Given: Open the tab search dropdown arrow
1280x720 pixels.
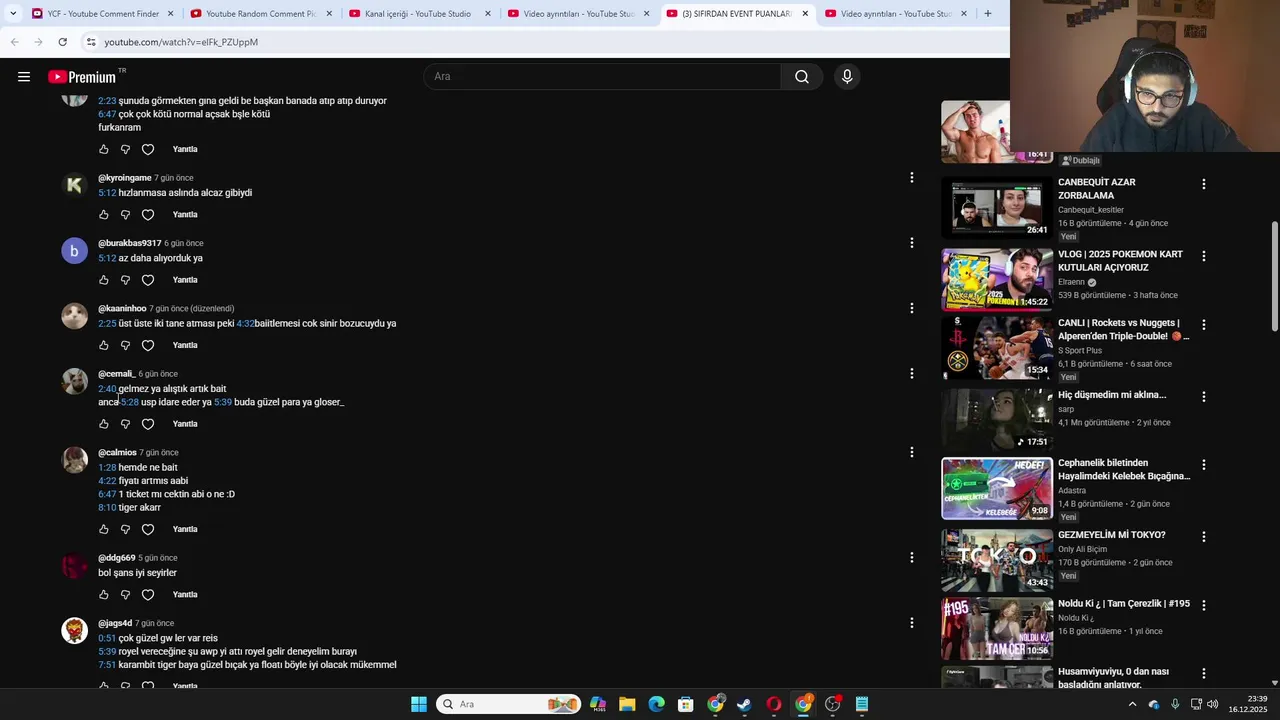Looking at the screenshot, I should pyautogui.click(x=12, y=14).
